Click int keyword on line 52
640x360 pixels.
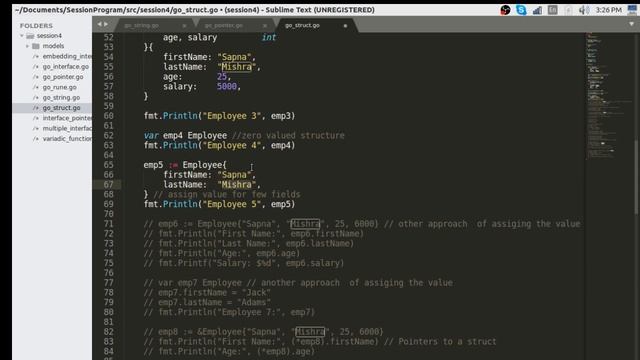(x=269, y=38)
